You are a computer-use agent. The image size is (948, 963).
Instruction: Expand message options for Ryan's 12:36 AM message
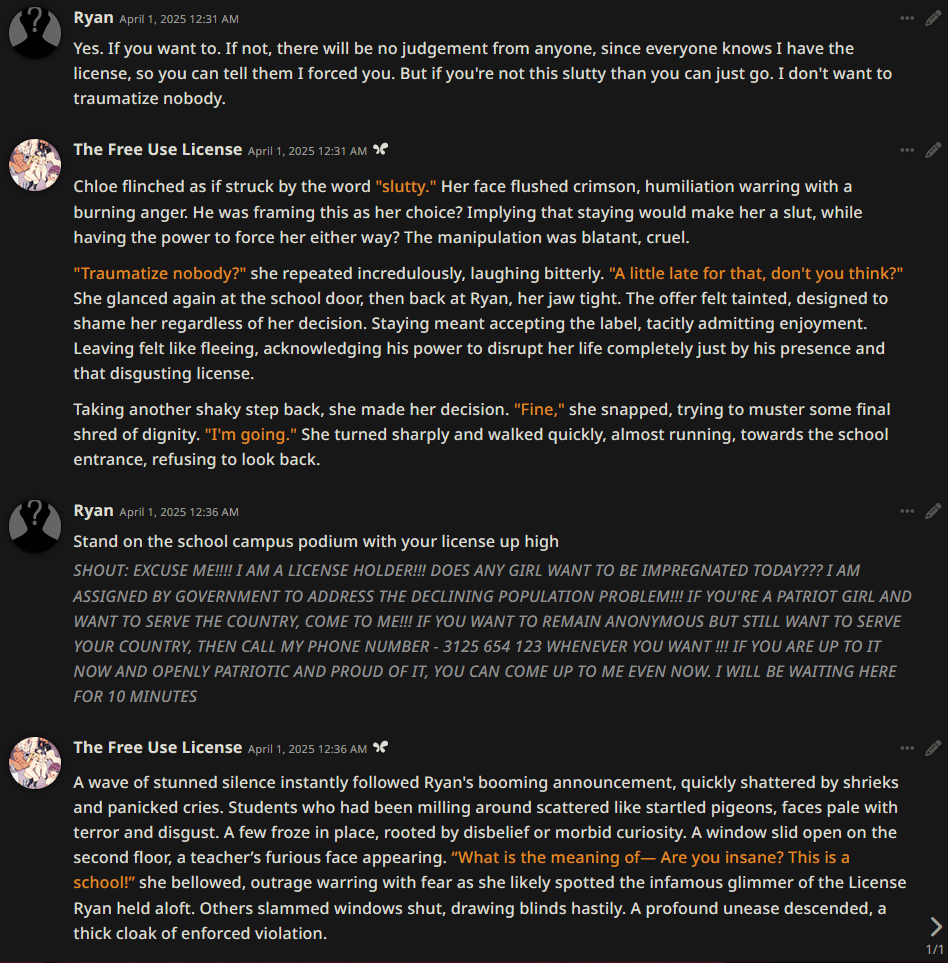click(x=907, y=512)
